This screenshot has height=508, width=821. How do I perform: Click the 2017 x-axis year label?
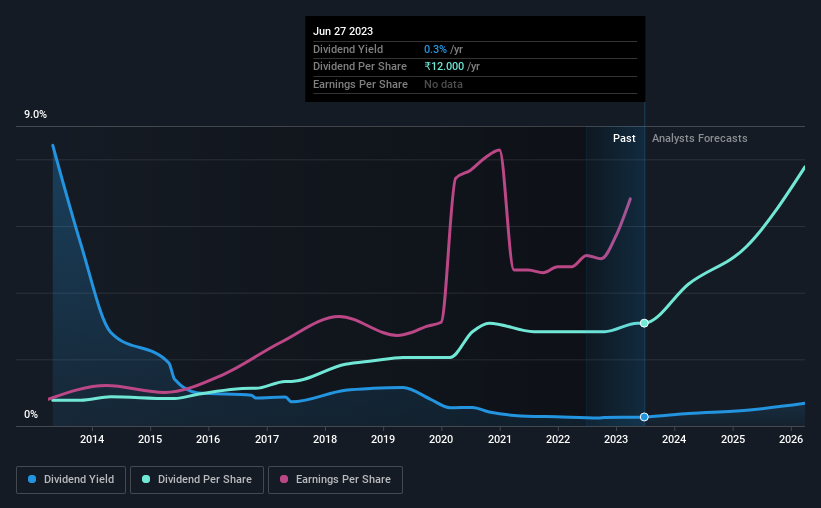(x=267, y=439)
